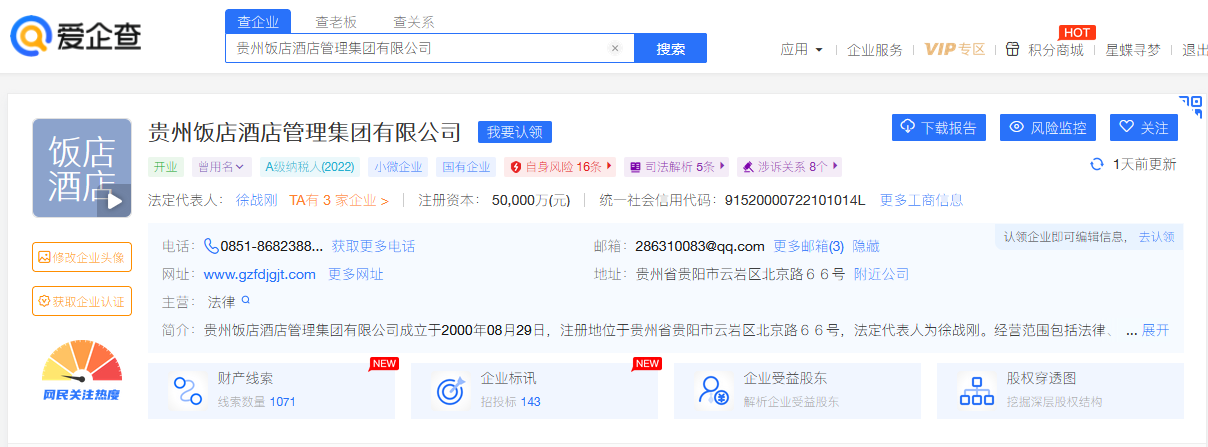Open the VIP专区 menu item
This screenshot has height=447, width=1208.
pos(955,49)
